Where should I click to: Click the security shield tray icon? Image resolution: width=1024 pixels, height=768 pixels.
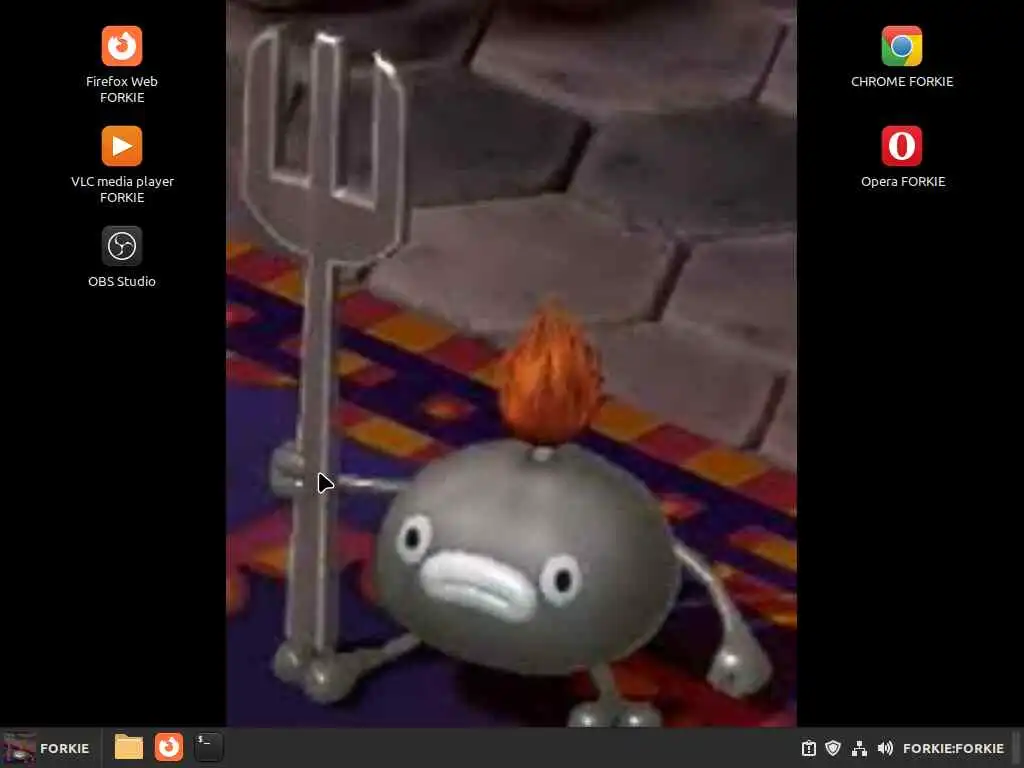[x=833, y=748]
